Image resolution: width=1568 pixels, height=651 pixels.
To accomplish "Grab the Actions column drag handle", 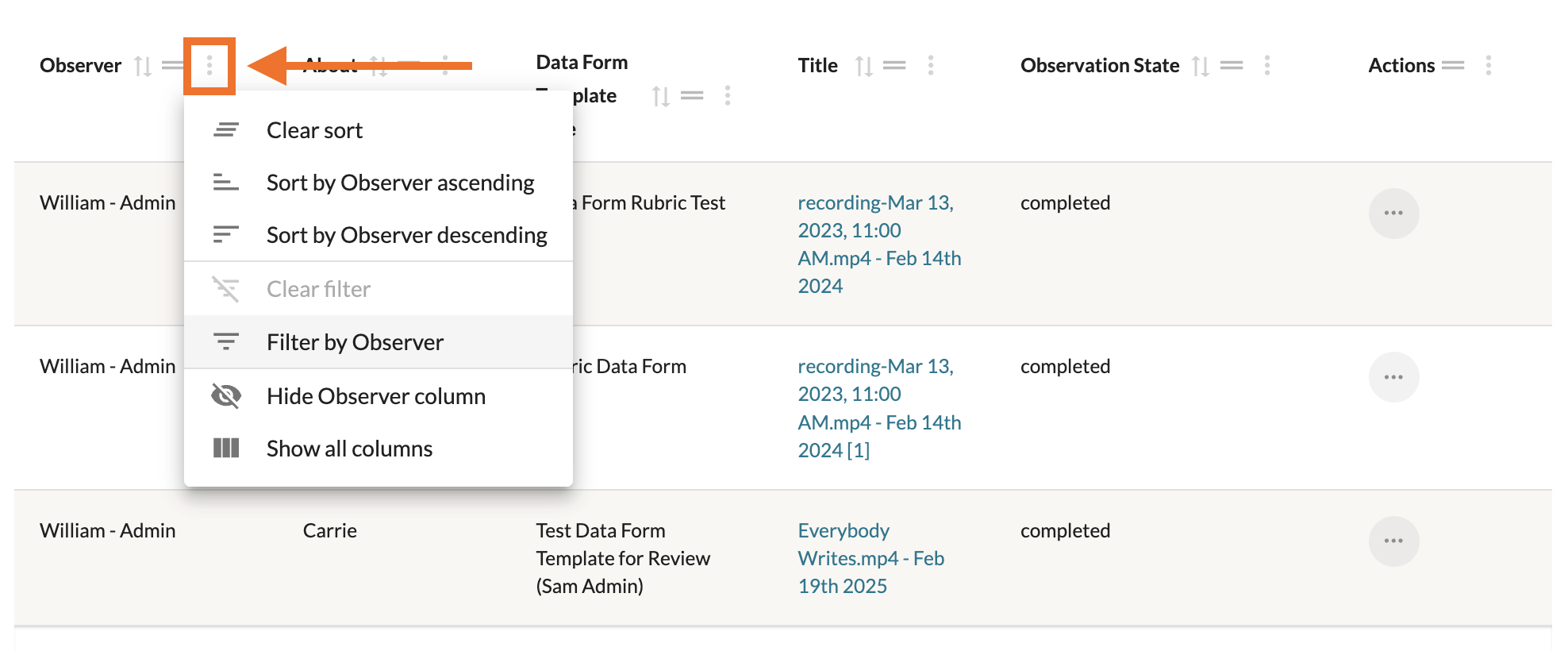I will [x=1452, y=66].
